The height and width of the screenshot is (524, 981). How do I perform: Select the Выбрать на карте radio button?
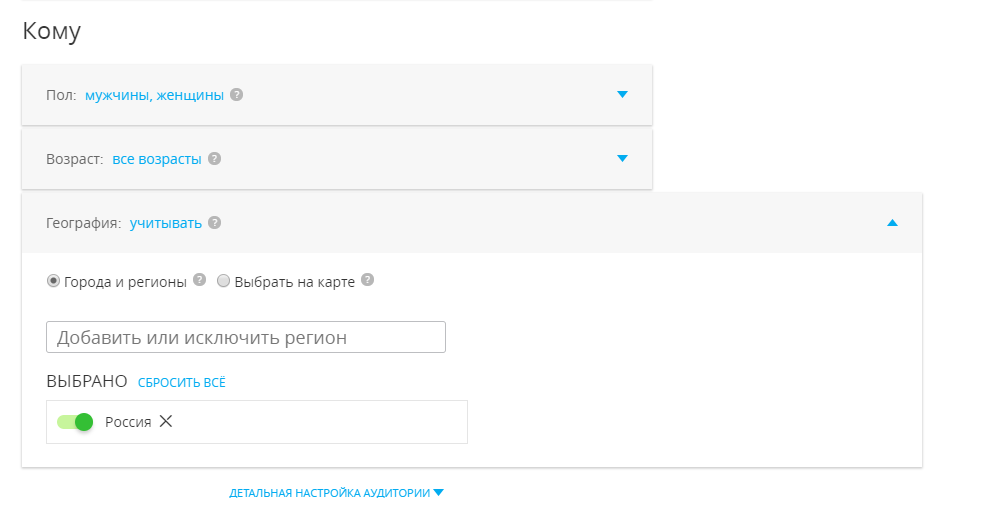click(x=224, y=282)
